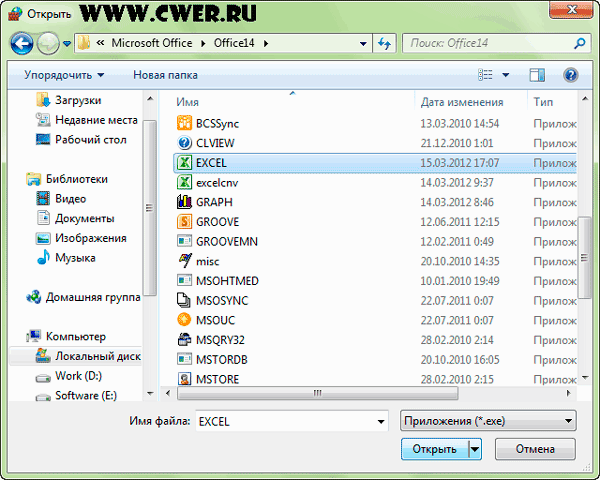The image size is (600, 480).
Task: Open the change view options dropdown
Action: 505,75
